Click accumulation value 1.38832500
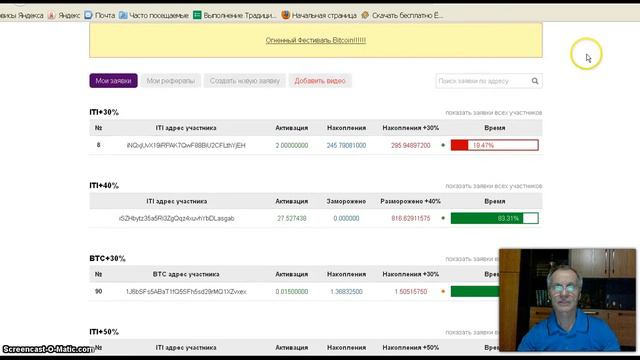This screenshot has height=360, width=640. click(346, 291)
